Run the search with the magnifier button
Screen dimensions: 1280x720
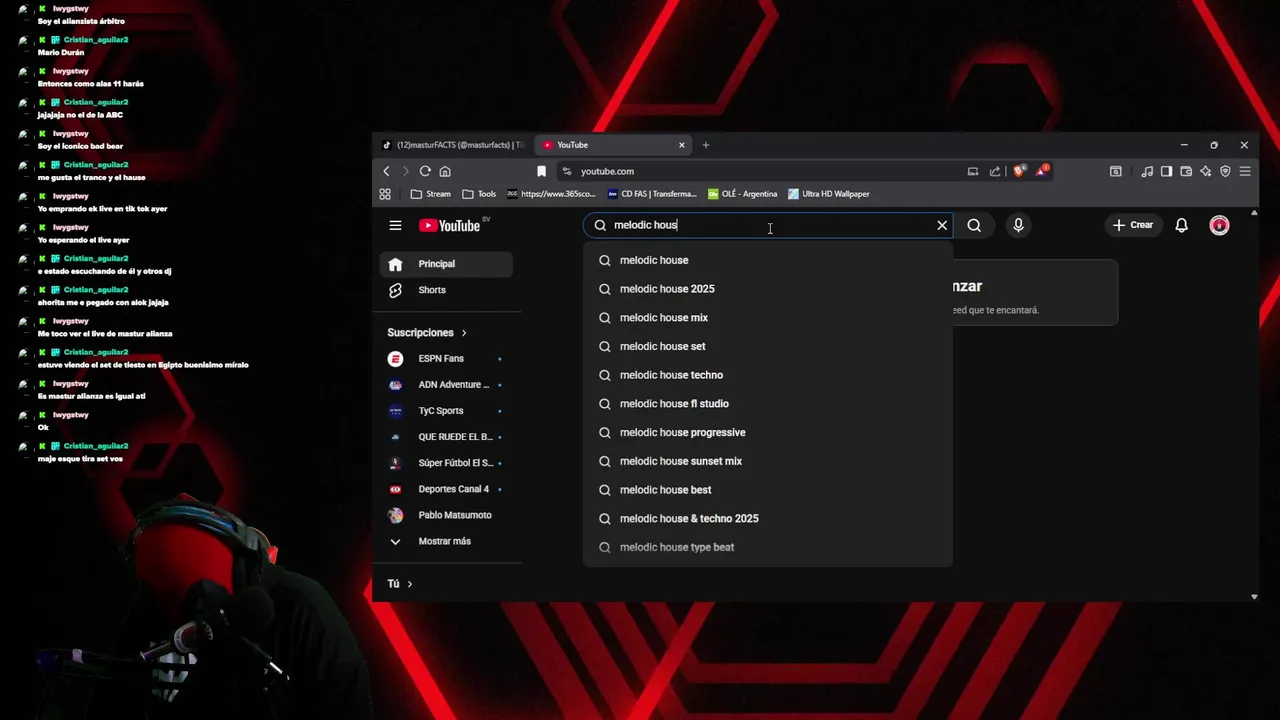pyautogui.click(x=974, y=225)
